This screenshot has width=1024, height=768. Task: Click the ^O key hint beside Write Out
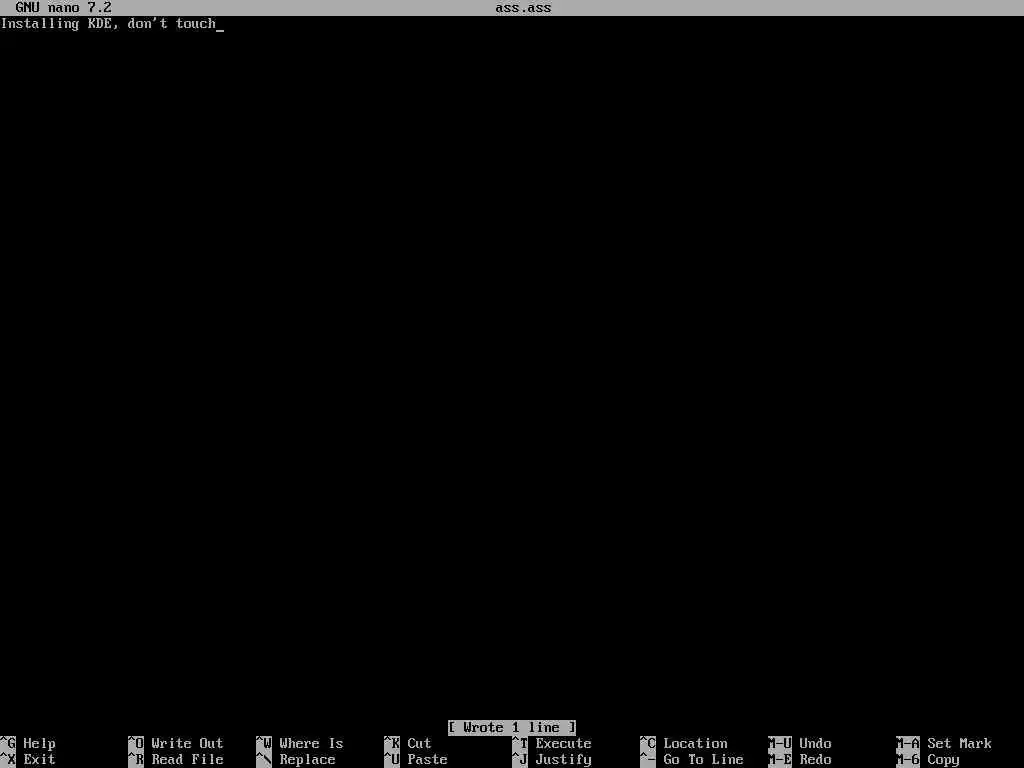click(x=136, y=743)
